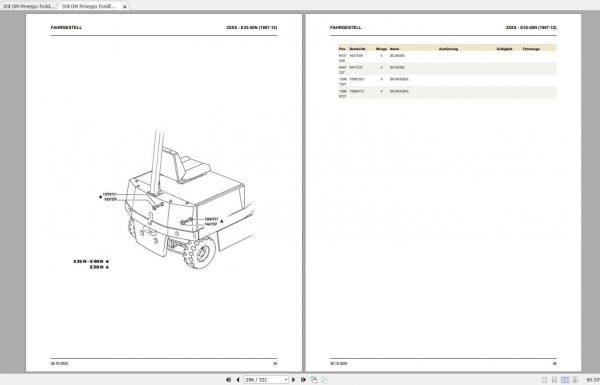Open the page number dropdown arrow
The width and height of the screenshot is (600, 385).
[x=285, y=380]
